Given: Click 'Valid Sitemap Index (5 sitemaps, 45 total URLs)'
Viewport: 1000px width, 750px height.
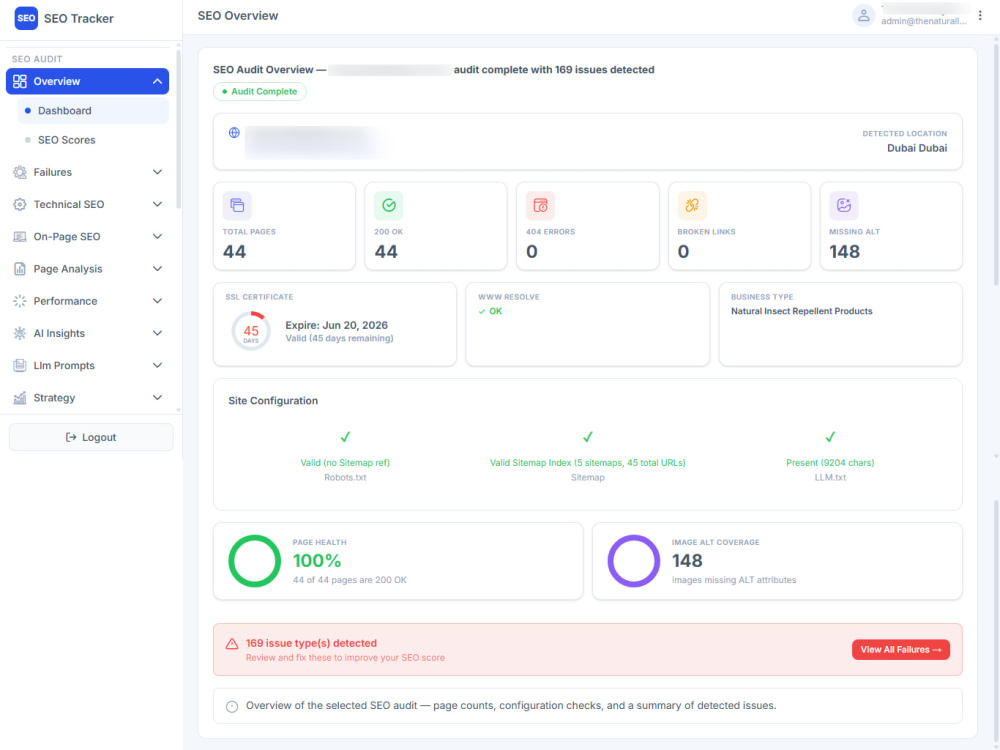Looking at the screenshot, I should click(587, 463).
